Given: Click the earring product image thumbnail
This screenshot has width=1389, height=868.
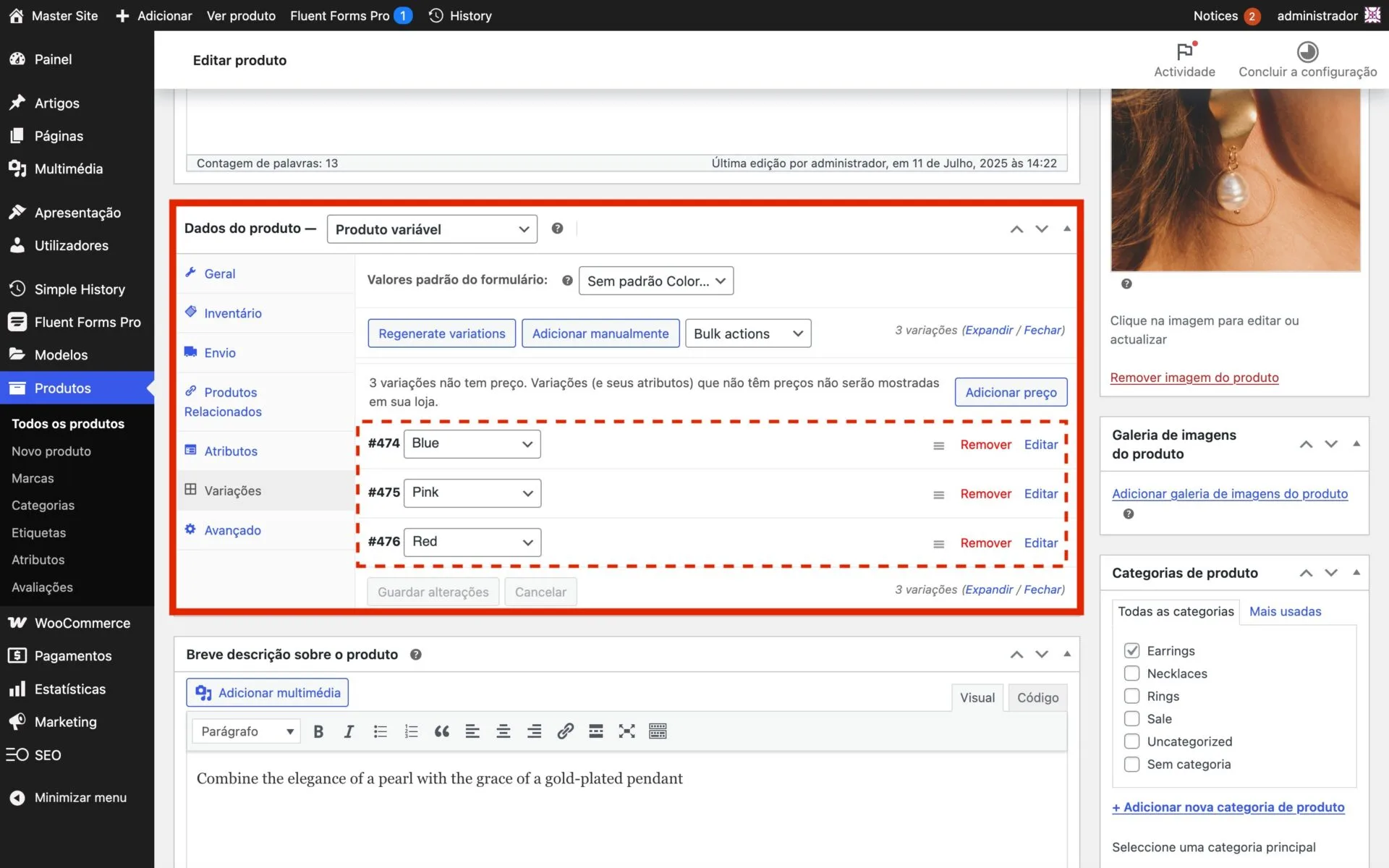Looking at the screenshot, I should 1235,179.
